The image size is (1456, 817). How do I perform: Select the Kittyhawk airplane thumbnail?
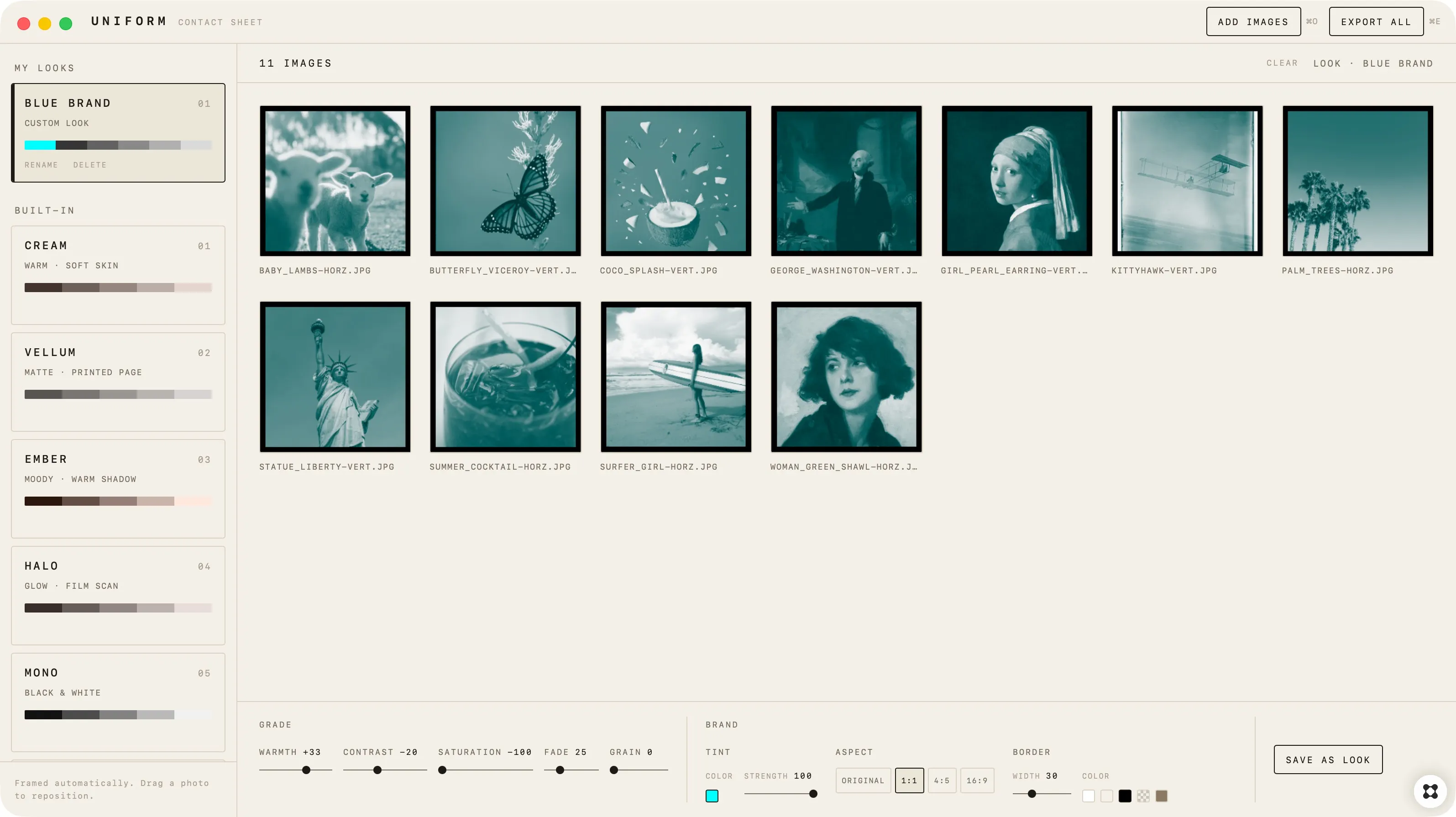point(1187,181)
